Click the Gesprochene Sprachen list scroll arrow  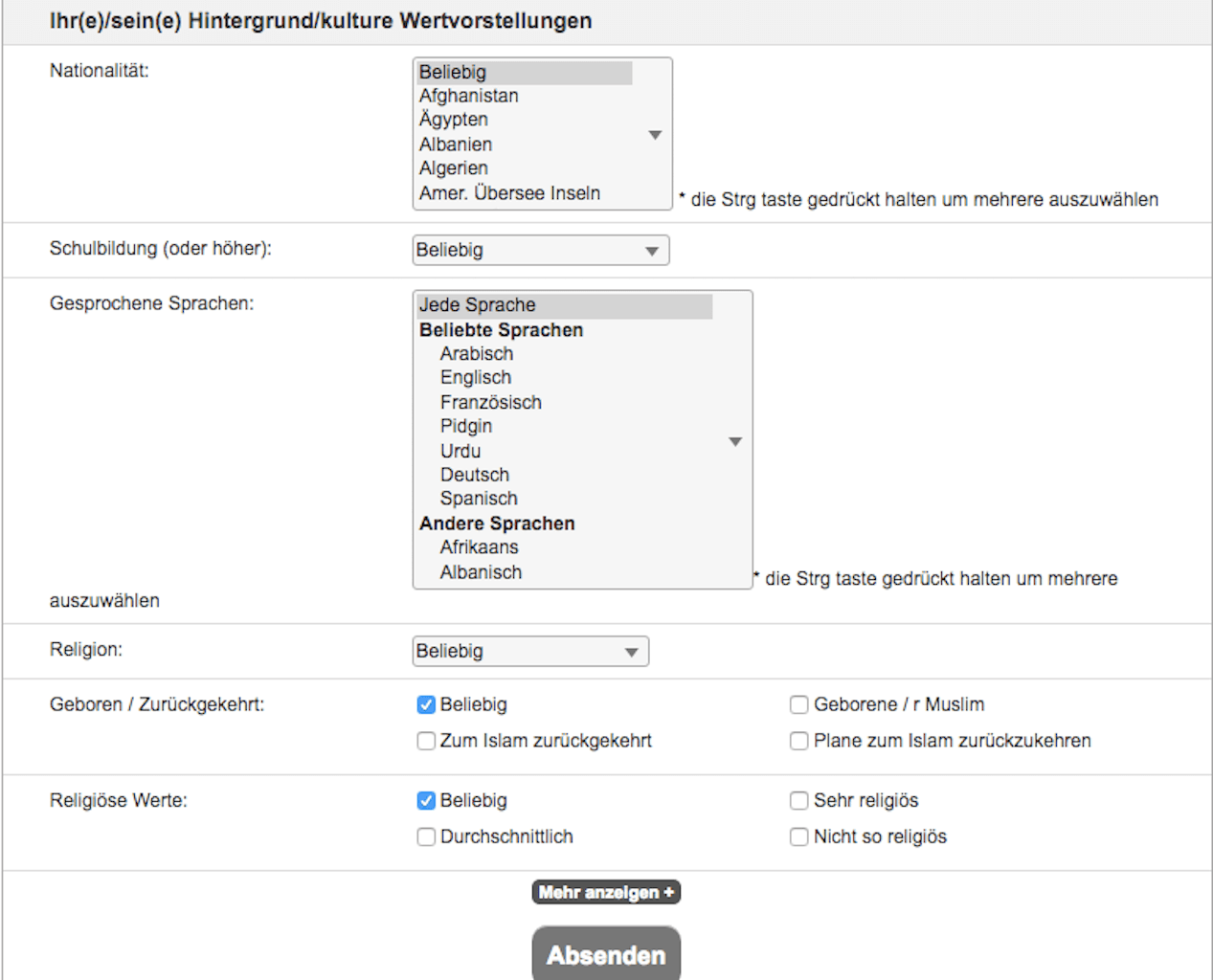pyautogui.click(x=735, y=442)
